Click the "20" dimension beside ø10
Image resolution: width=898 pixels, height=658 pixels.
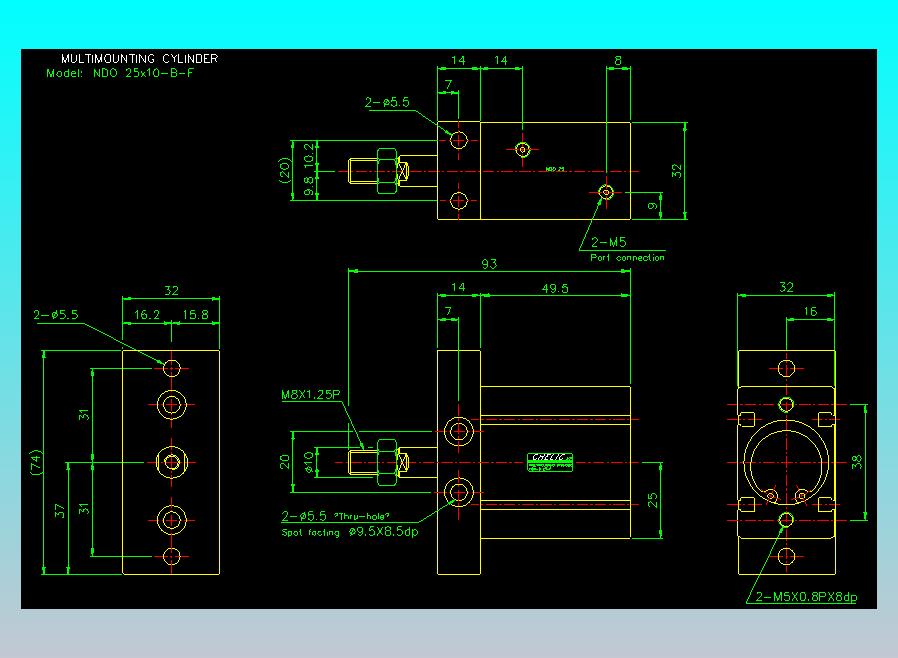[x=285, y=462]
